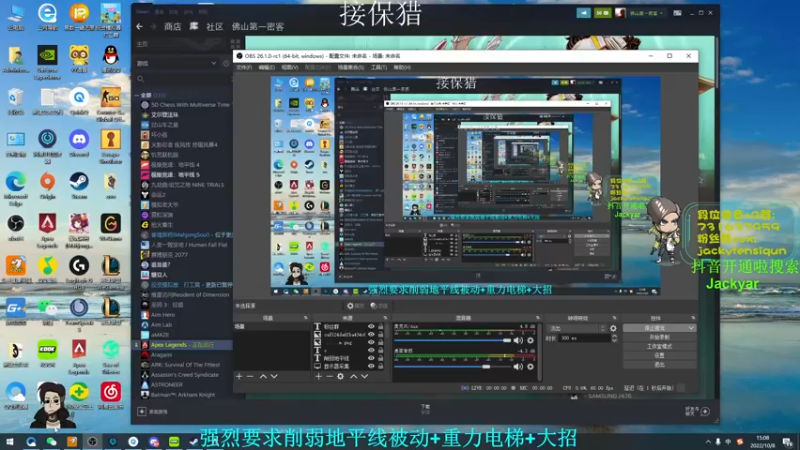Open scene transition properties gear in OBS
This screenshot has width=800, height=450.
(613, 329)
